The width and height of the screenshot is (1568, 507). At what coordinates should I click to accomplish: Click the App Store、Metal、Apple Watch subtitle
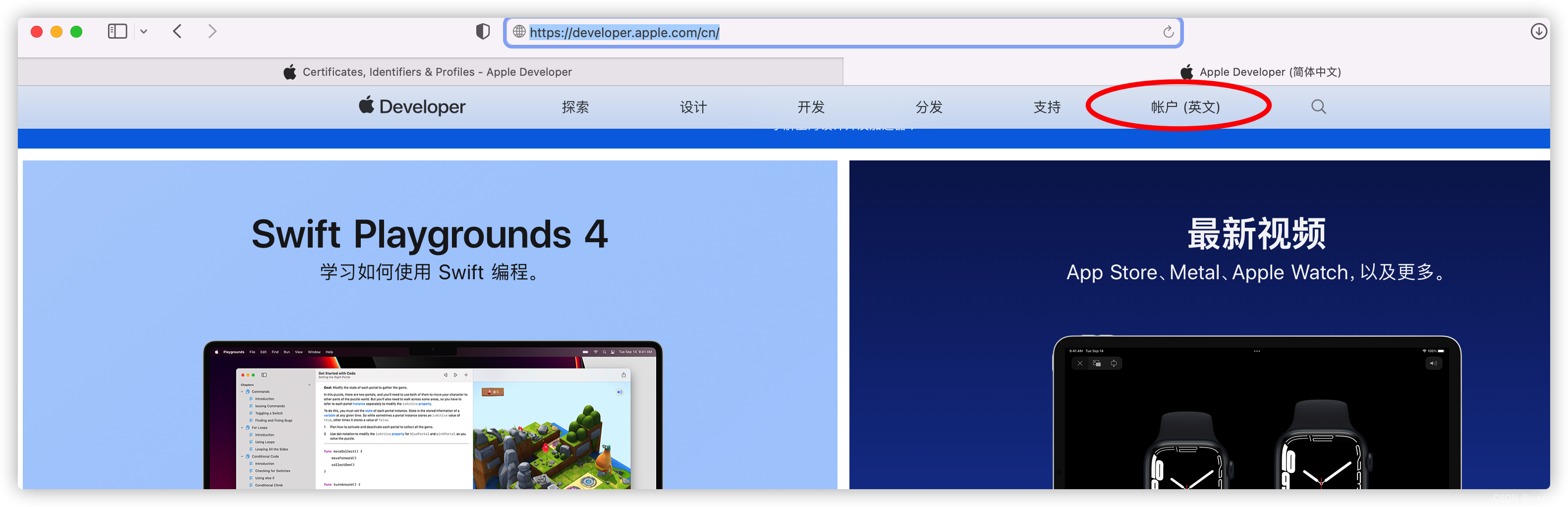(1257, 272)
